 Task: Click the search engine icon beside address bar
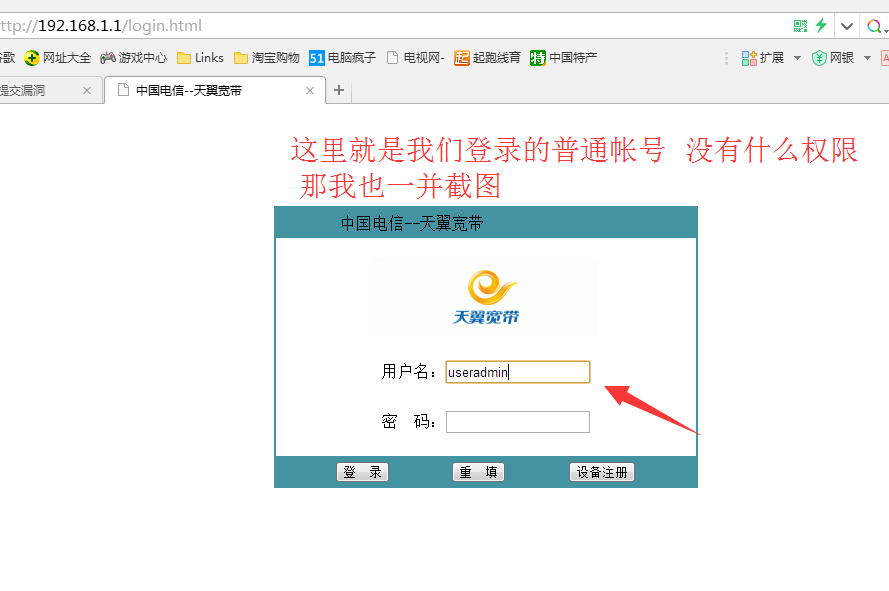[x=874, y=26]
